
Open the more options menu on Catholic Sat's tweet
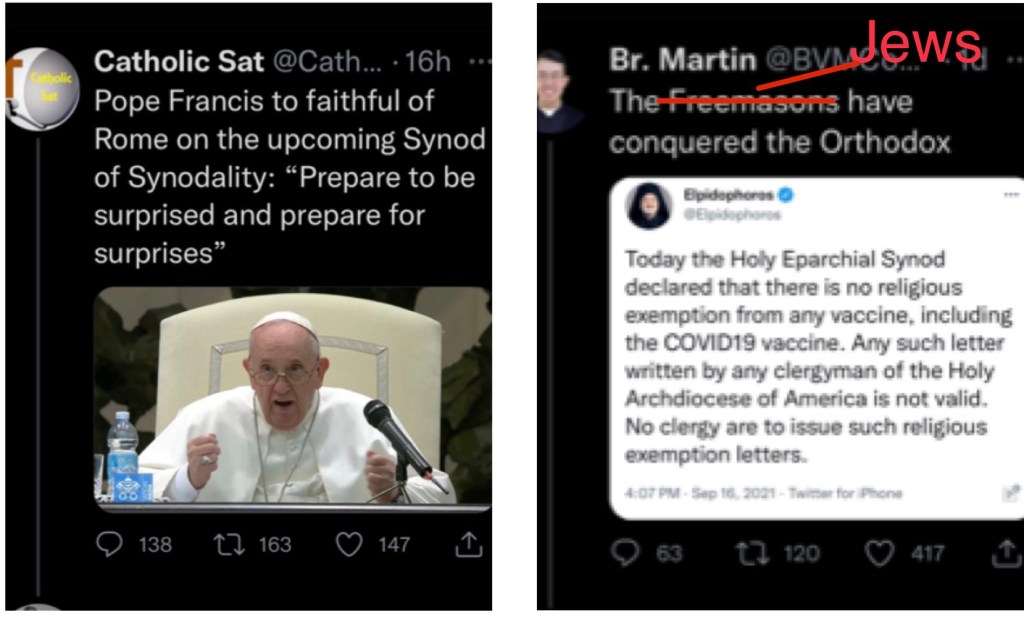point(479,61)
